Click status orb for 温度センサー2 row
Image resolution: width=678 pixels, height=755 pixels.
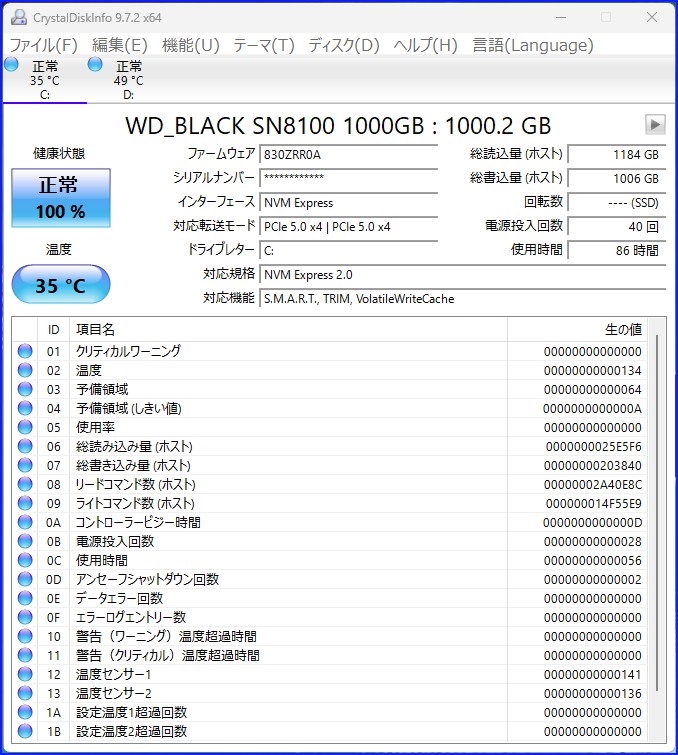coord(25,693)
